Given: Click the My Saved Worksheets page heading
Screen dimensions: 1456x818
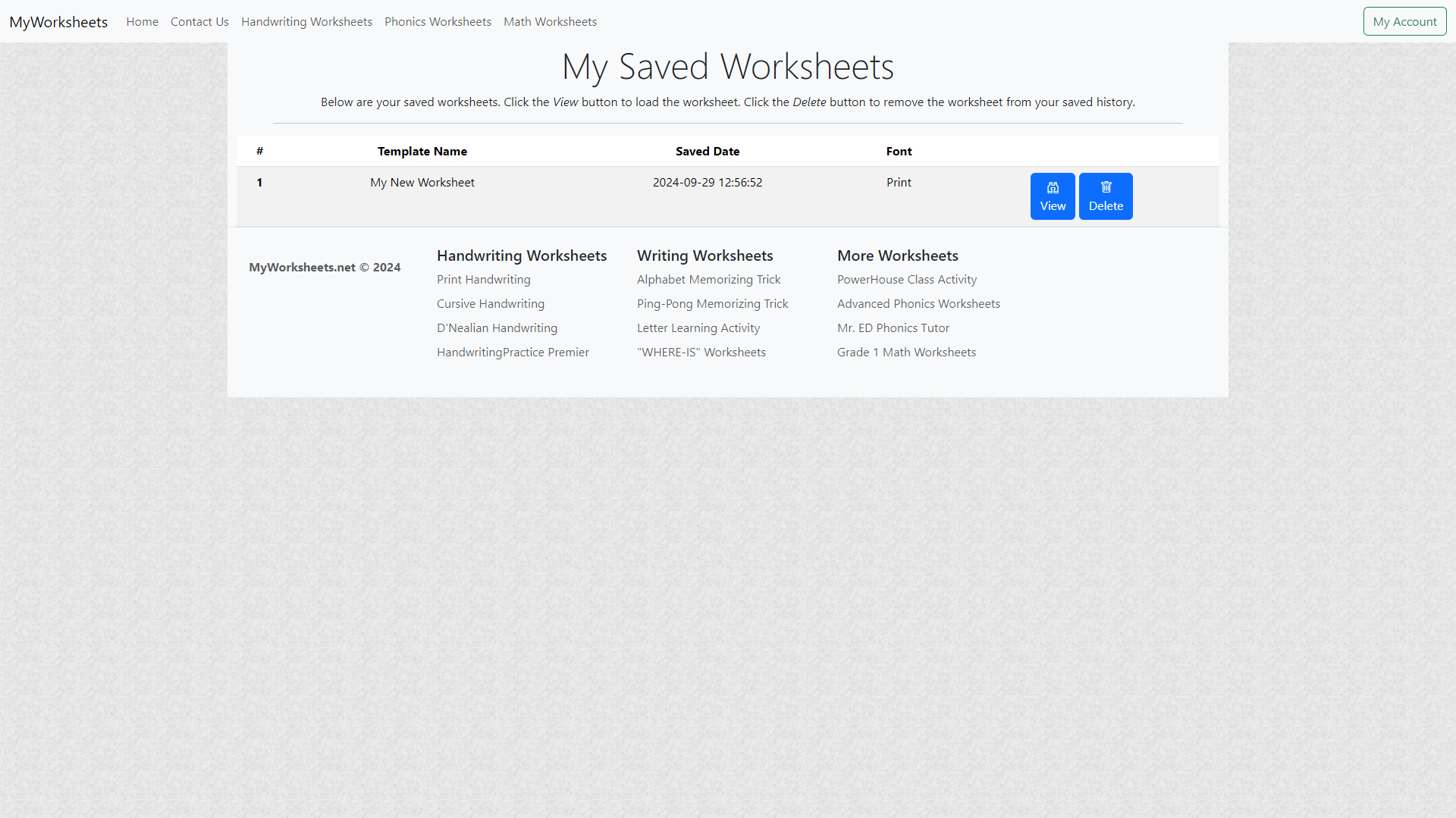Looking at the screenshot, I should click(x=728, y=67).
